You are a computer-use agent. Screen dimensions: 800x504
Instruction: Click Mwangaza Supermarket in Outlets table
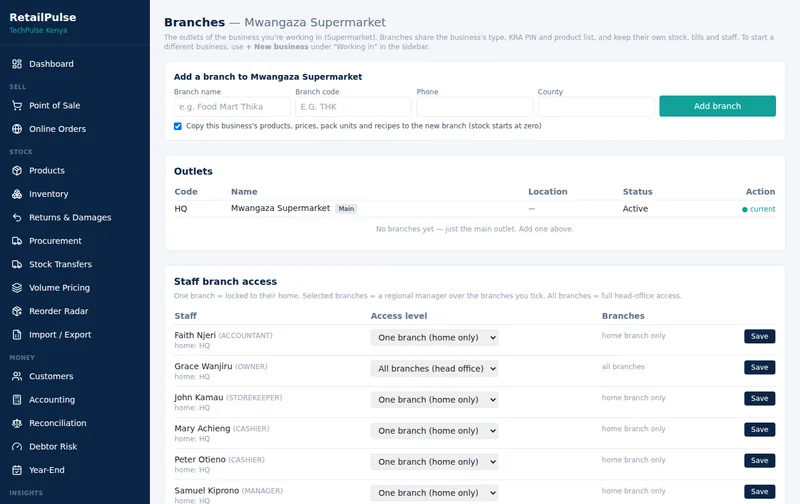coord(281,208)
